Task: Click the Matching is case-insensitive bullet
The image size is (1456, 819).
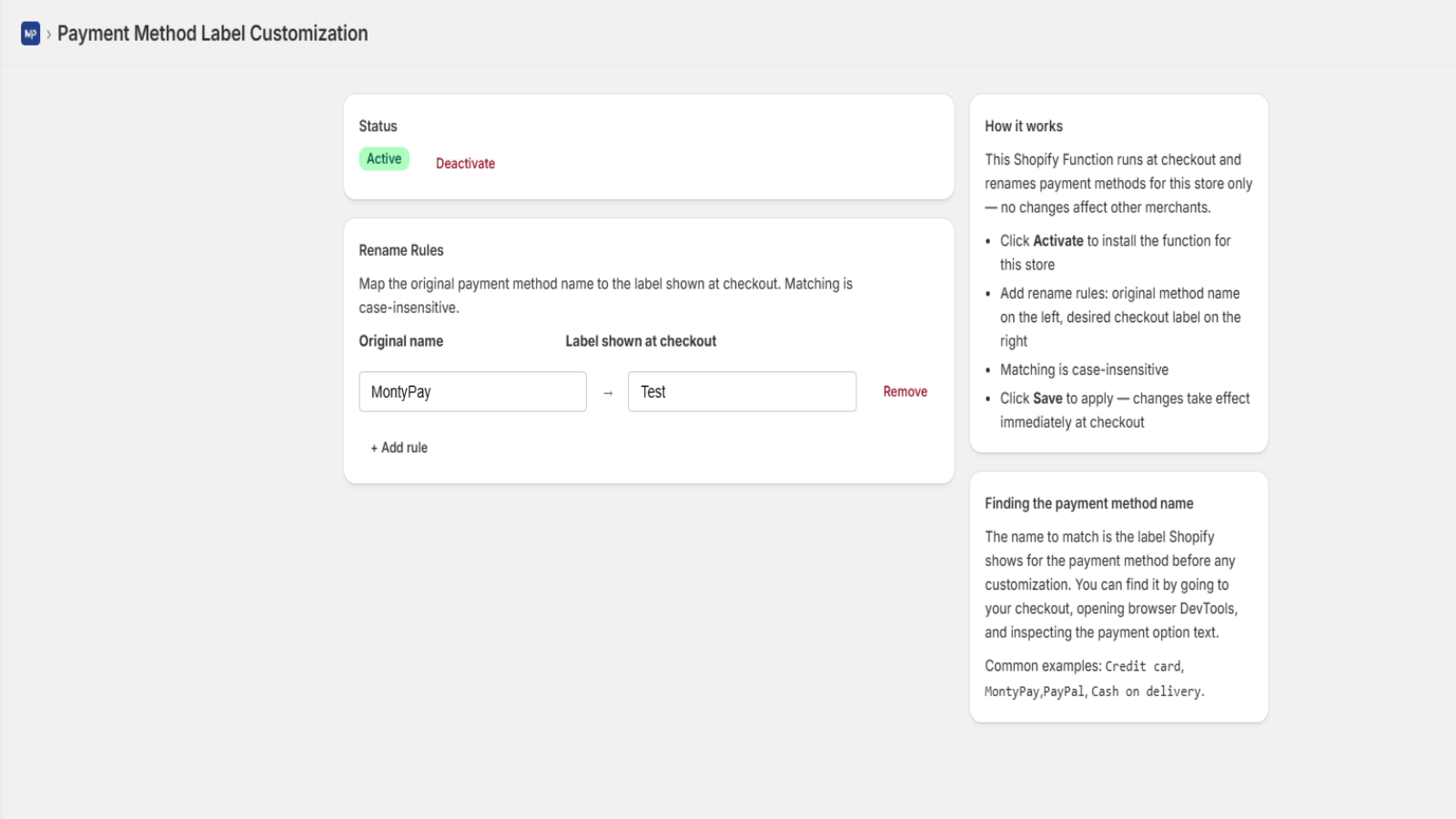Action: 1084,369
